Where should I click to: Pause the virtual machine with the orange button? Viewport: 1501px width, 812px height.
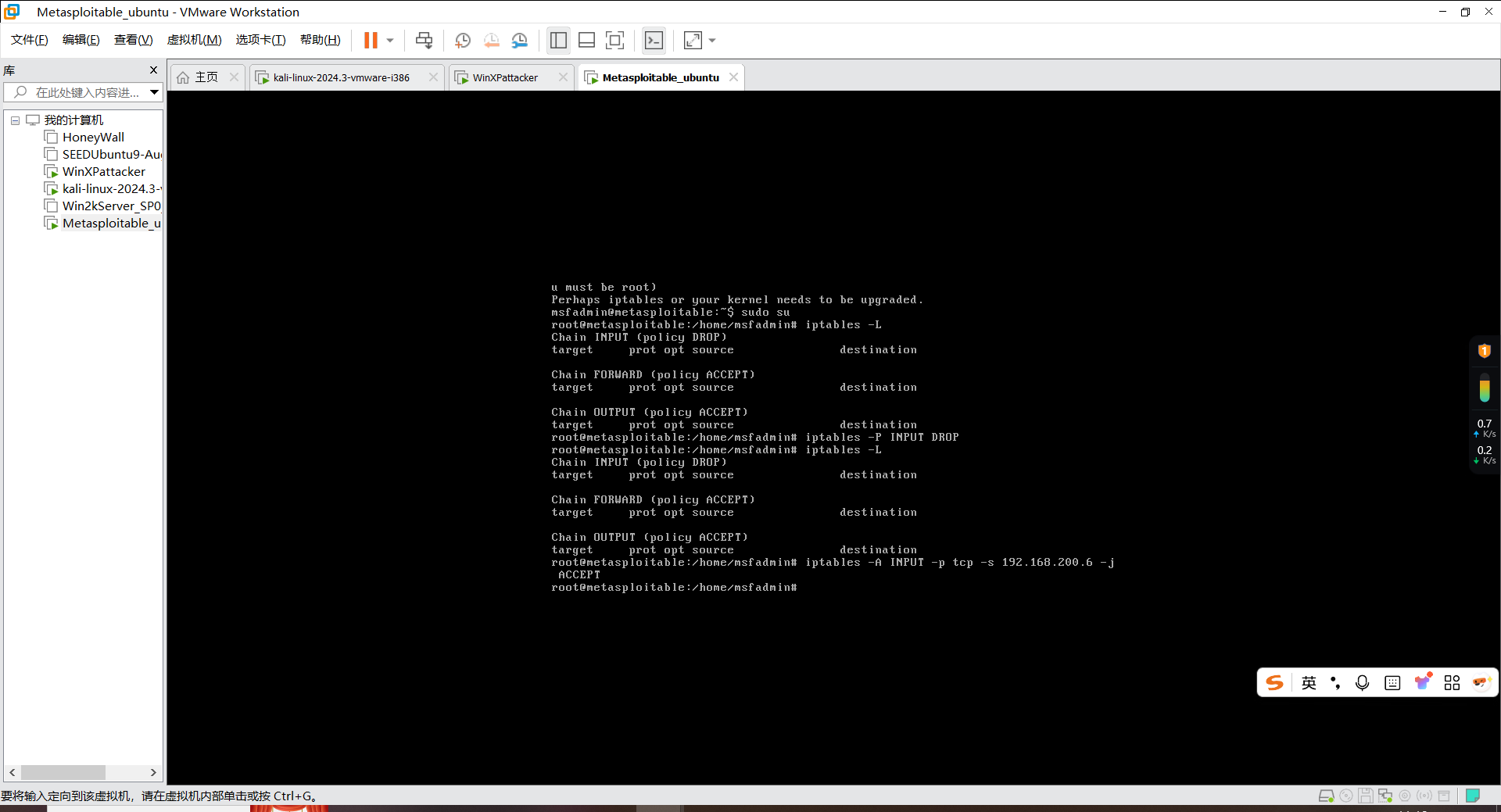point(371,40)
